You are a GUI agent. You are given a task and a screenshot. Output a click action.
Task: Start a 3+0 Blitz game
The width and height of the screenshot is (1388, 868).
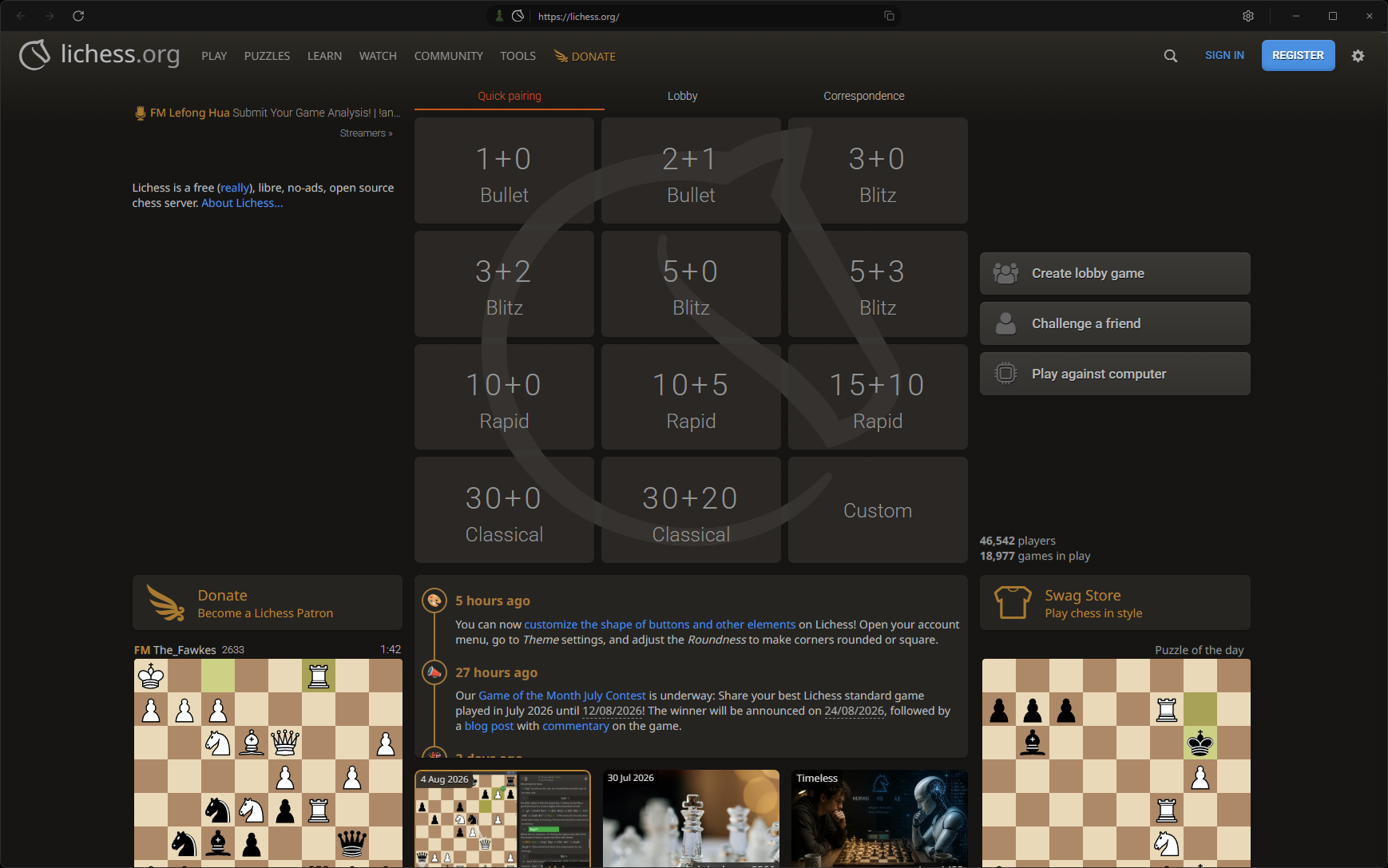[x=878, y=171]
